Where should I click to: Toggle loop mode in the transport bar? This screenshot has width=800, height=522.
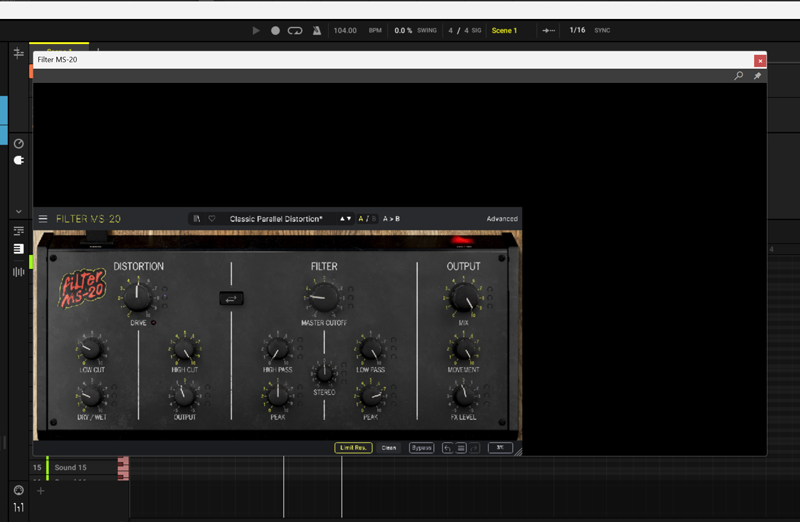(x=295, y=31)
